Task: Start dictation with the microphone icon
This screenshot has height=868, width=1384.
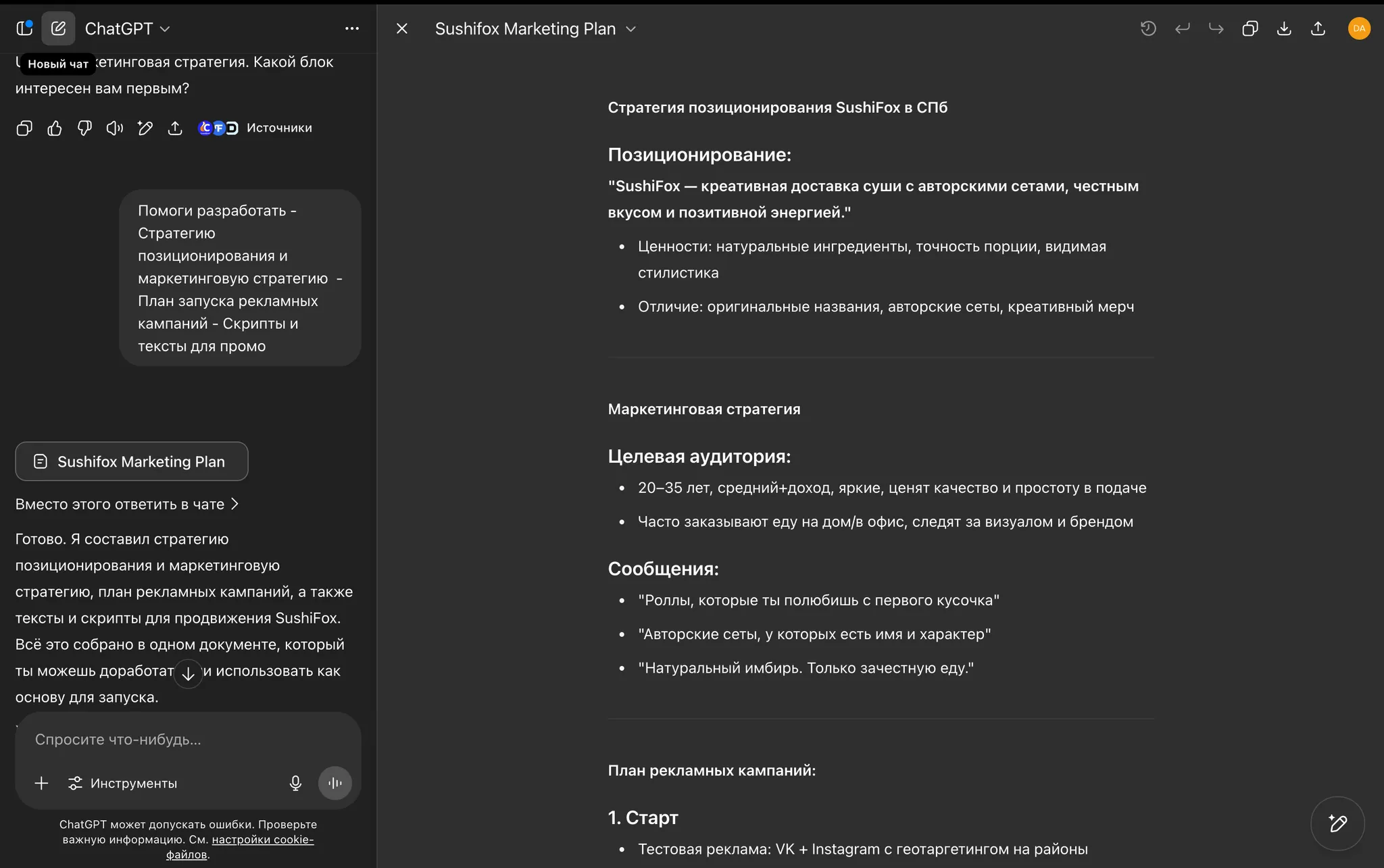Action: [295, 783]
